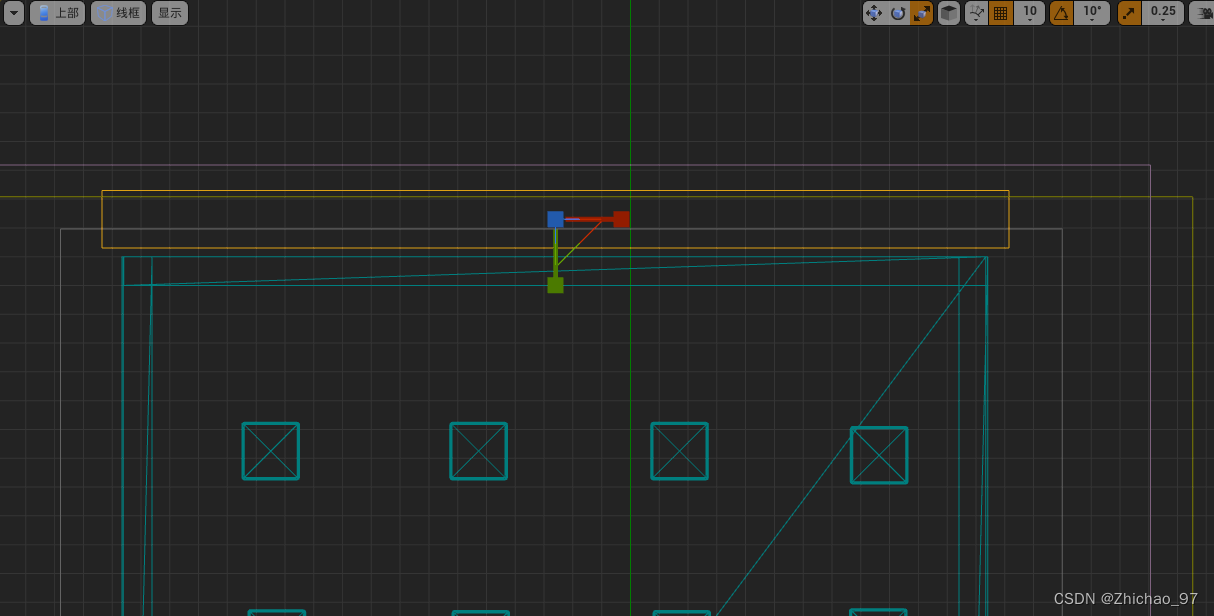This screenshot has width=1214, height=616.
Task: Open the 显示 show flags menu
Action: pos(170,13)
